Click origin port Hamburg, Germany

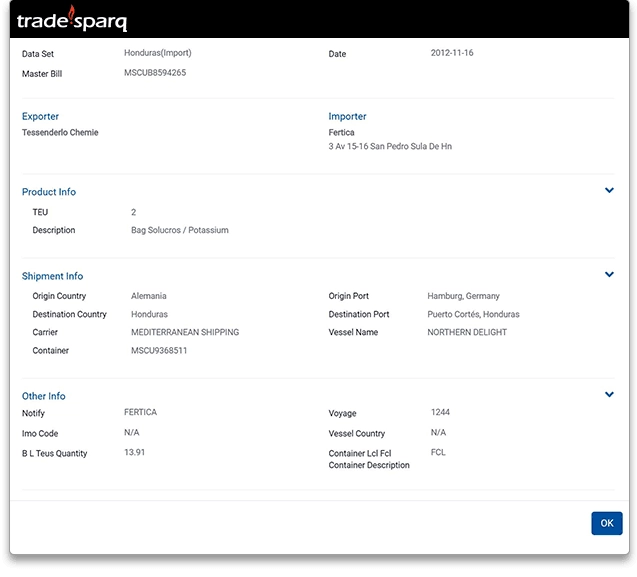coord(464,296)
